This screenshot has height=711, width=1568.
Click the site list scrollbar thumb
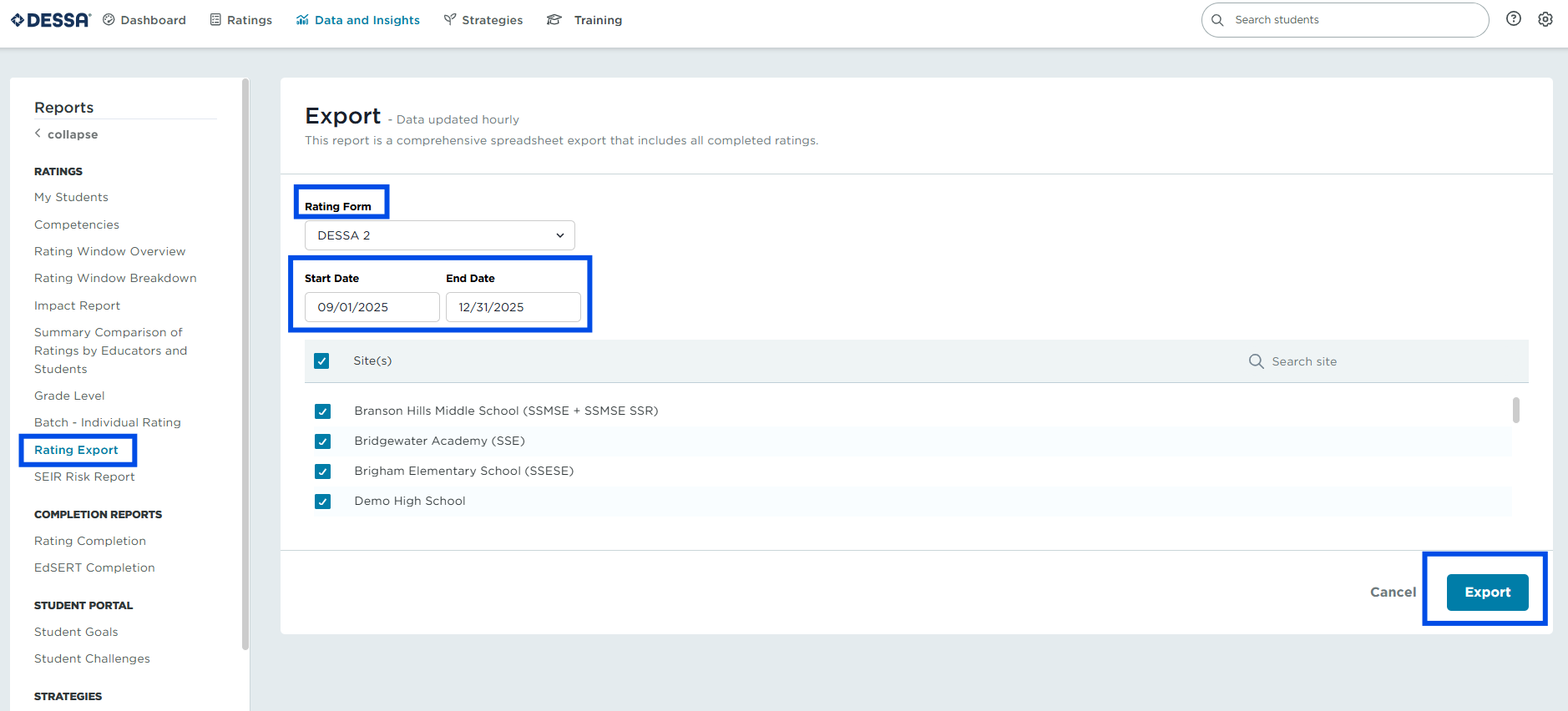point(1515,410)
